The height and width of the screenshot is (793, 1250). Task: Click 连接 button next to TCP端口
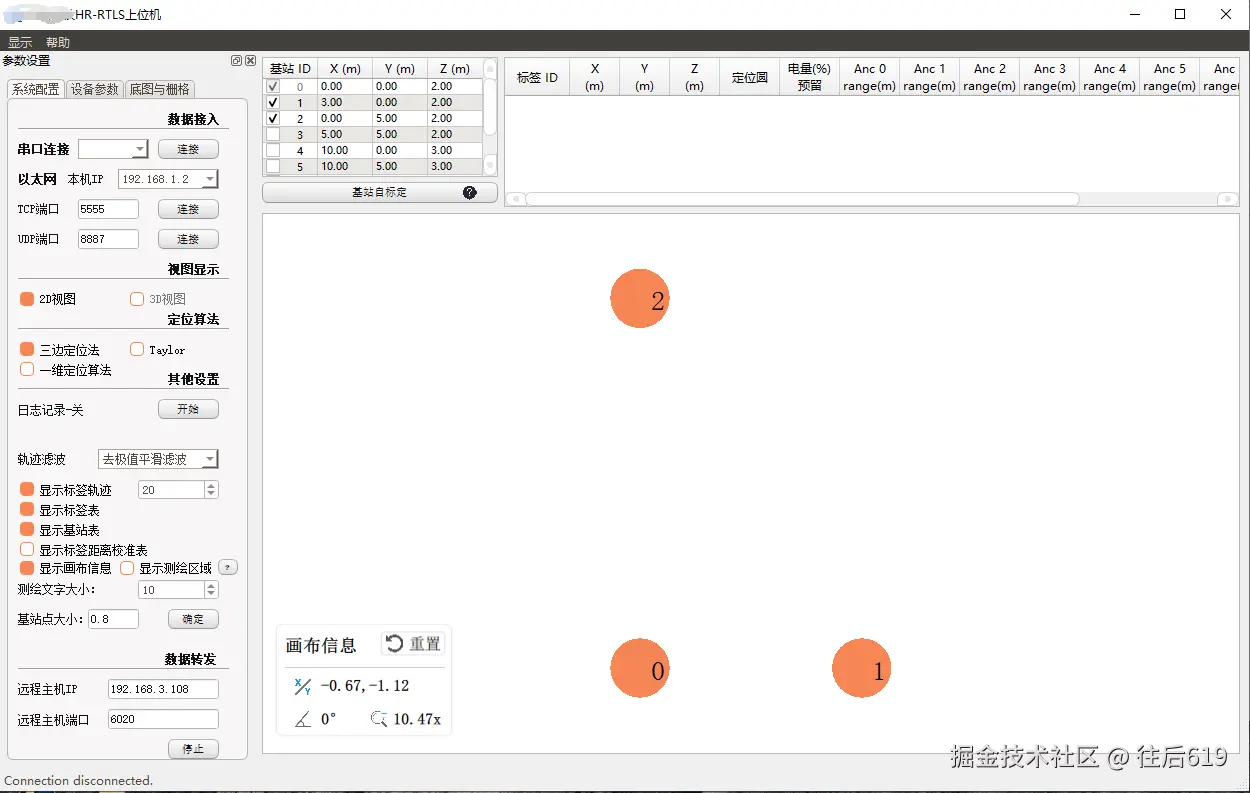[188, 209]
